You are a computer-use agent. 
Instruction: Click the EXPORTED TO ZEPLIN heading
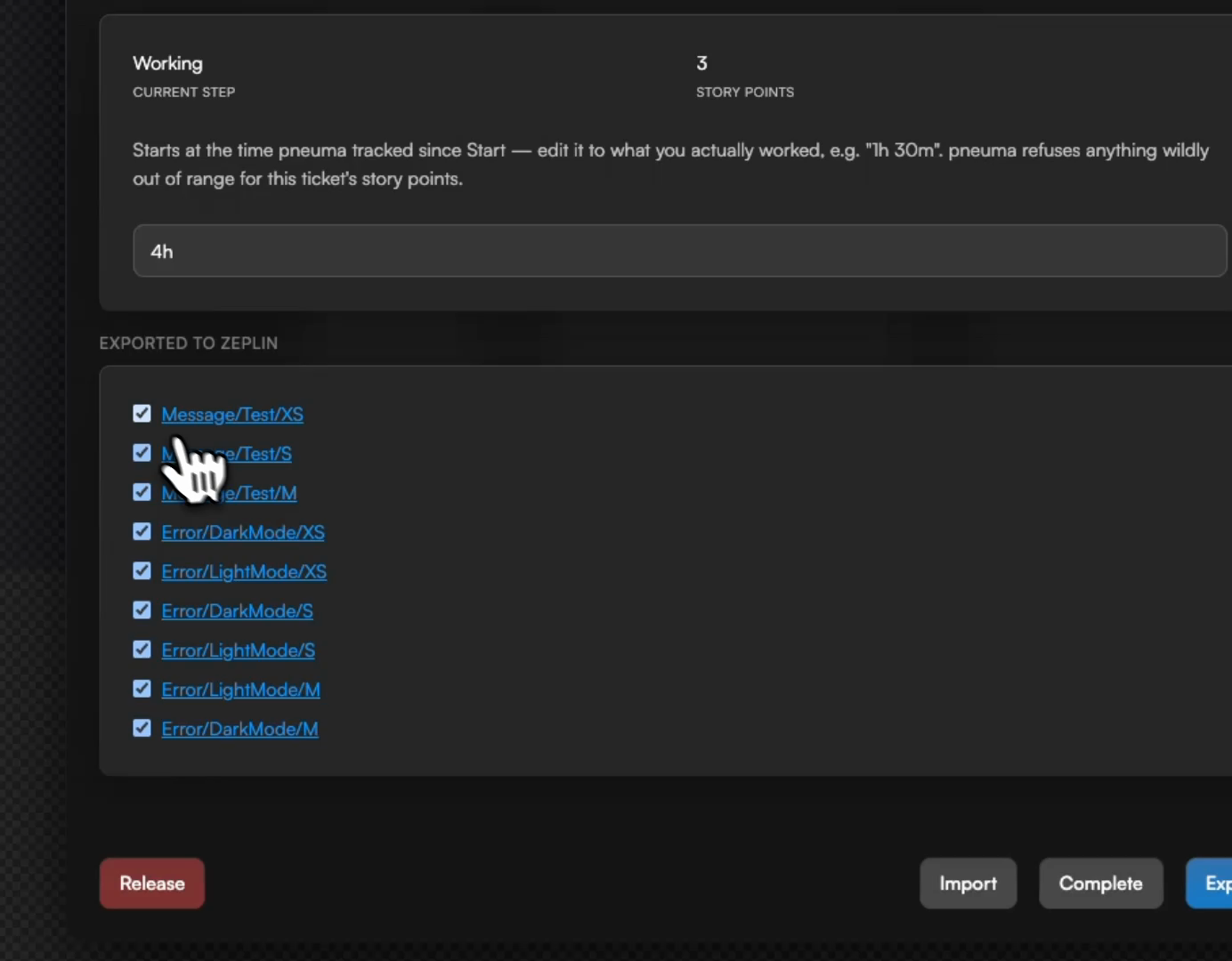(189, 343)
